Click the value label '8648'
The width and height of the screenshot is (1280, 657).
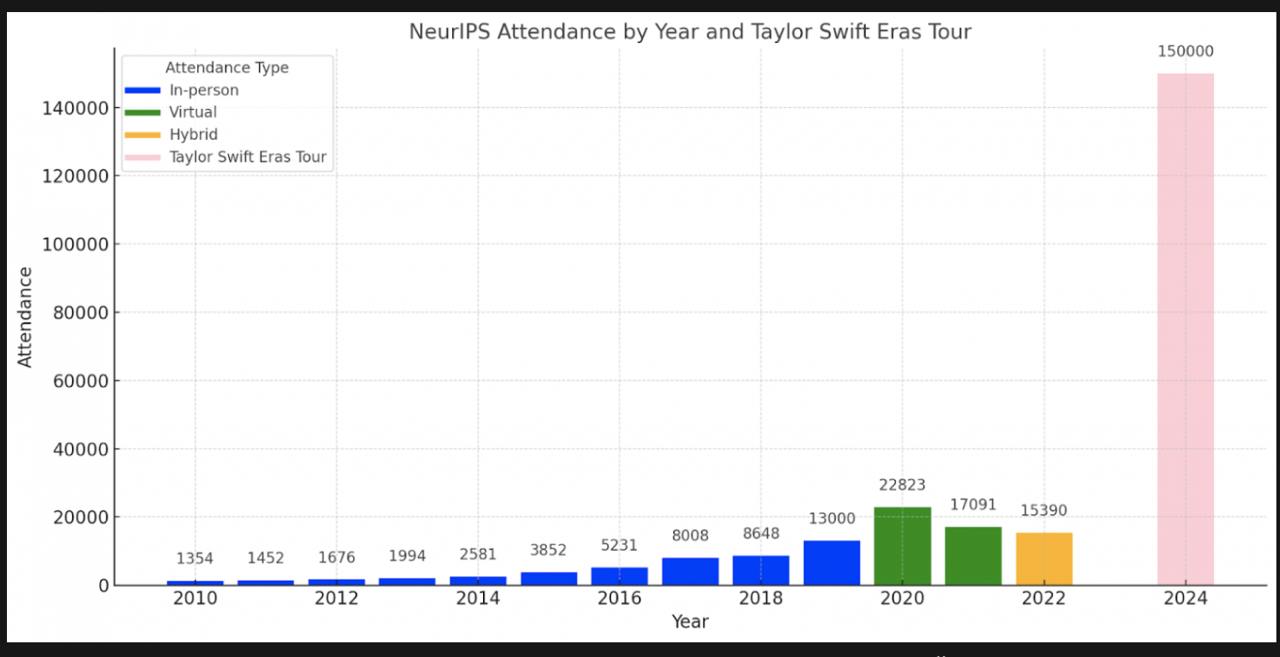point(761,534)
